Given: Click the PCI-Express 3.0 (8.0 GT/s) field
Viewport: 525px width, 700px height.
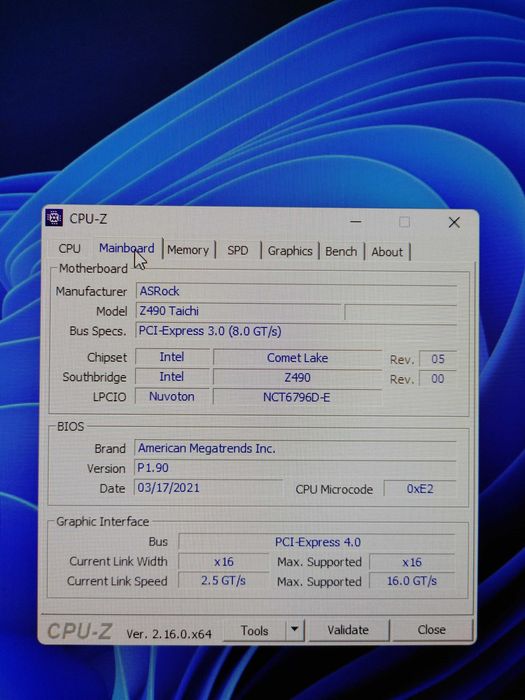Looking at the screenshot, I should tap(296, 331).
